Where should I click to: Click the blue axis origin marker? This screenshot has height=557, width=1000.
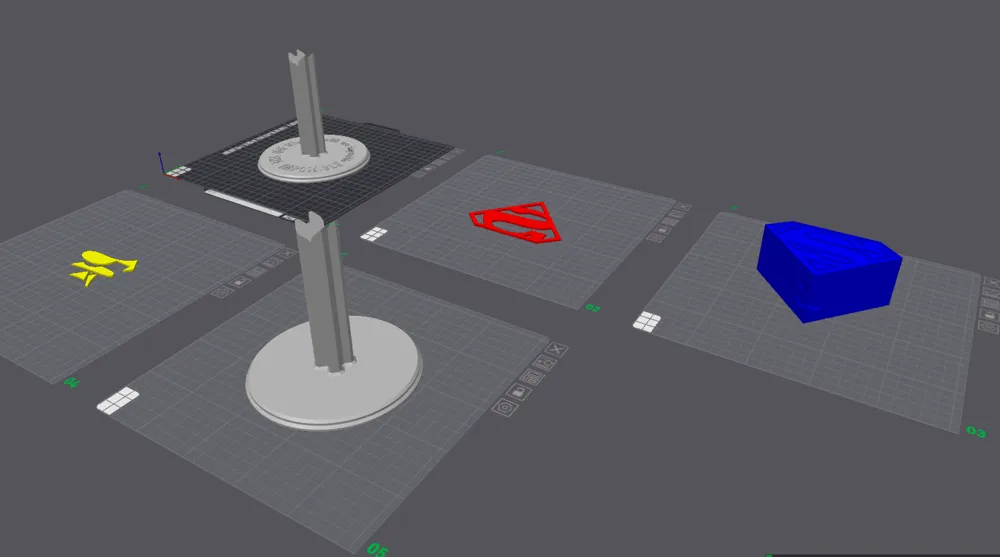160,163
